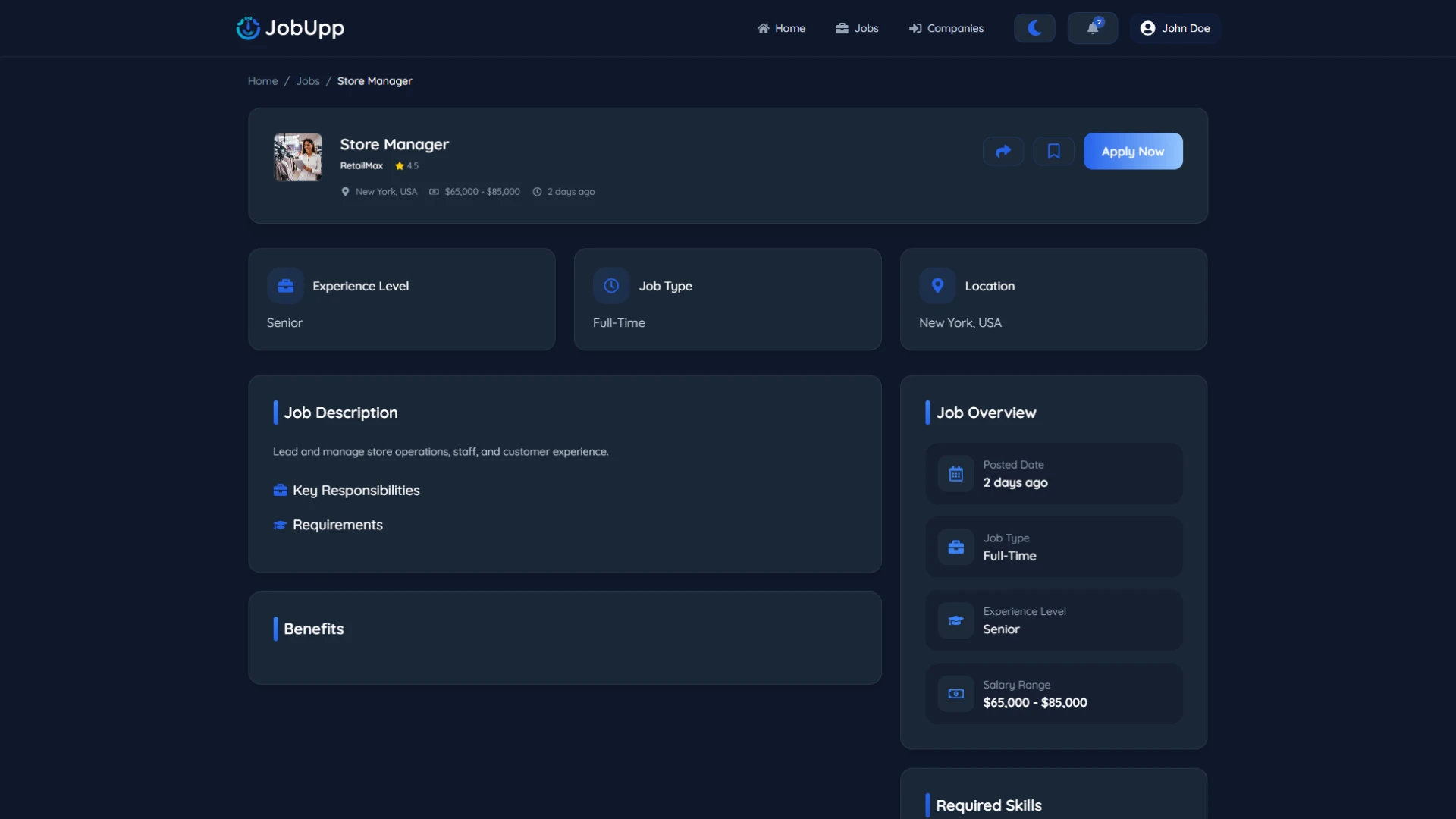
Task: Open the John Doe profile menu
Action: [x=1175, y=28]
